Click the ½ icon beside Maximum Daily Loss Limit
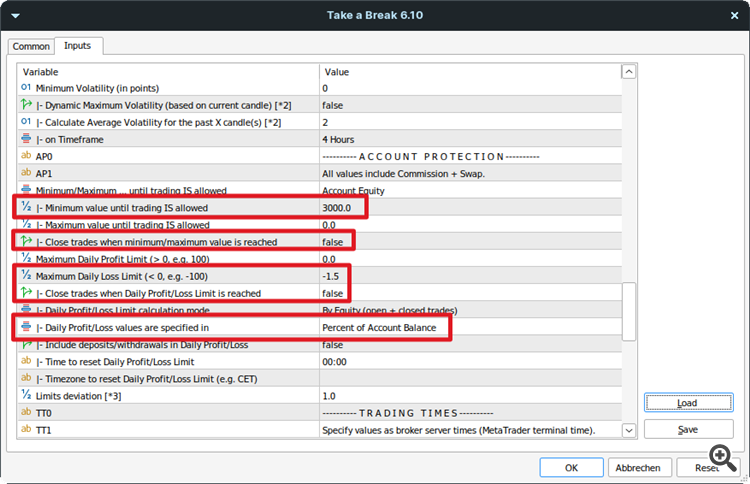This screenshot has width=750, height=484. (x=26, y=276)
